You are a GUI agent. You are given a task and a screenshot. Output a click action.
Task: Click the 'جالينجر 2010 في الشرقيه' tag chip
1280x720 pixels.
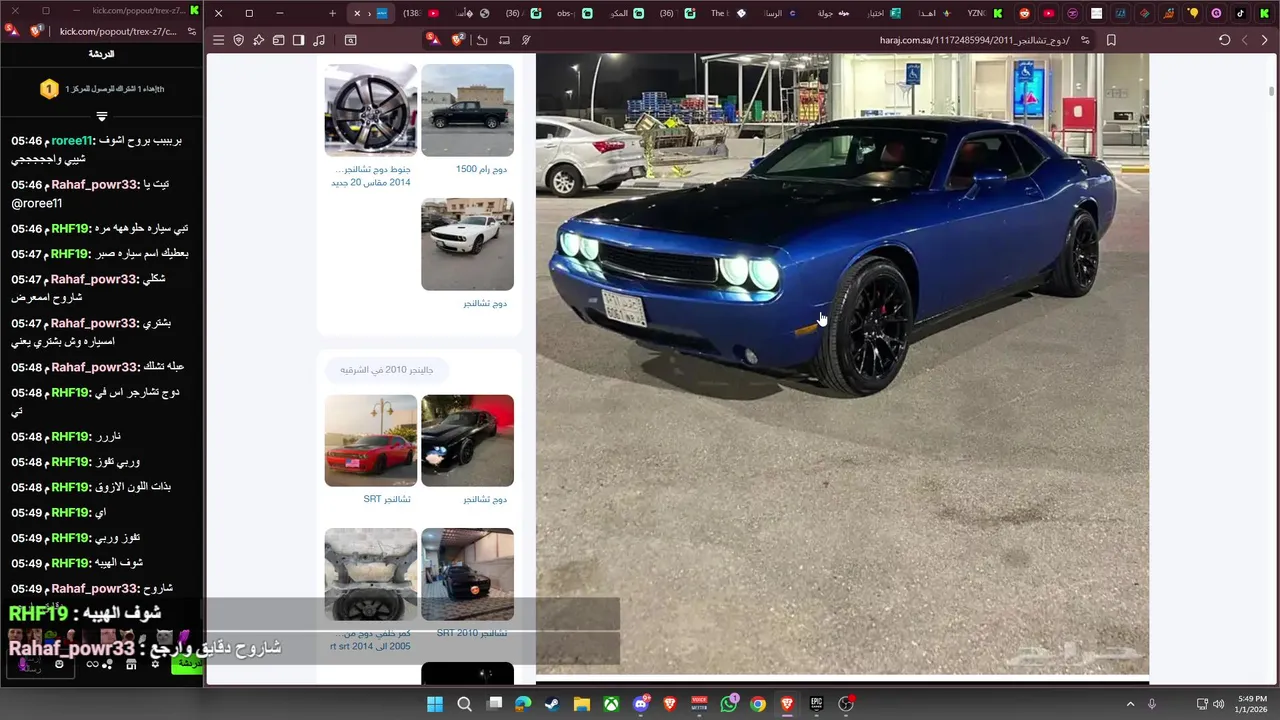point(387,370)
